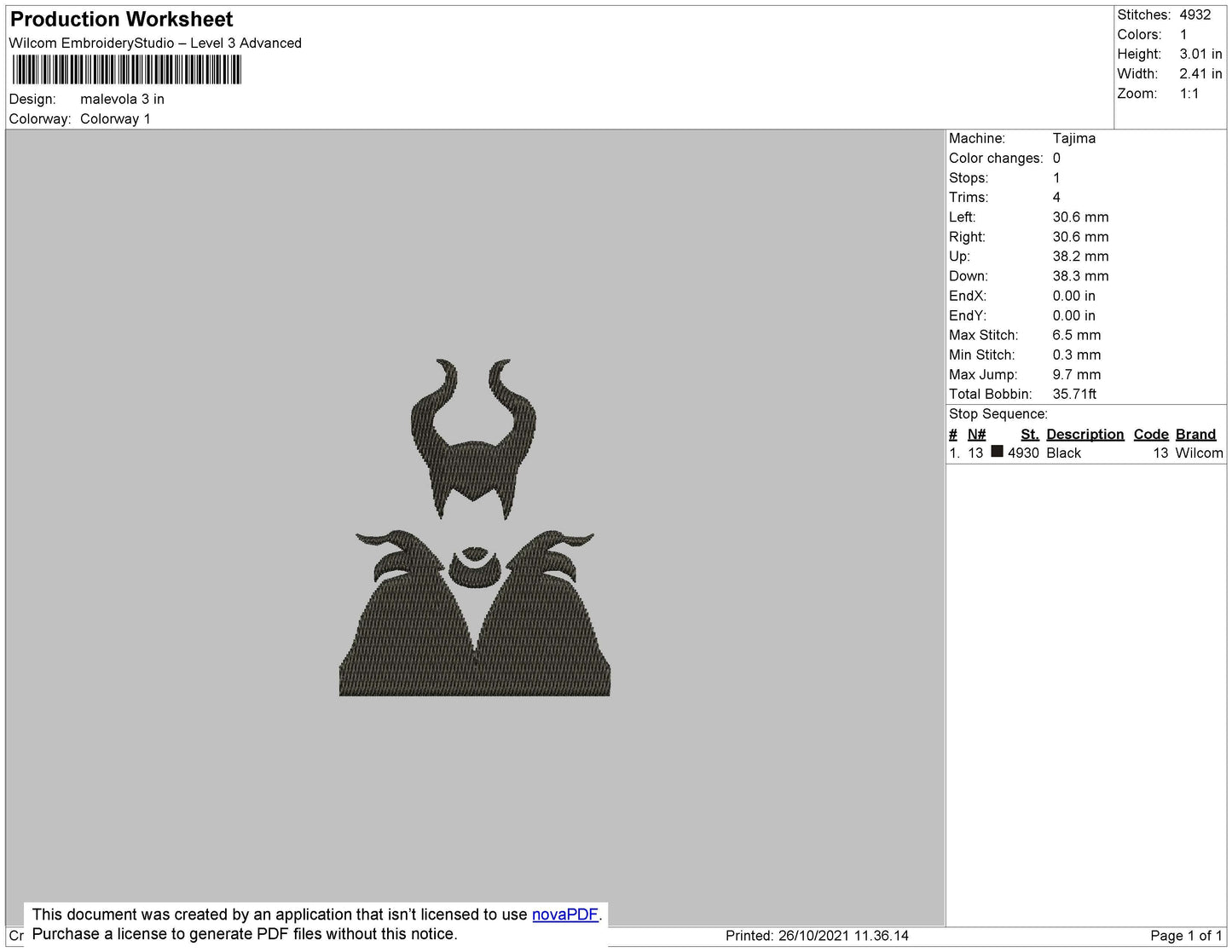Click the "Color changes:" label
The image size is (1232, 952).
tap(996, 159)
